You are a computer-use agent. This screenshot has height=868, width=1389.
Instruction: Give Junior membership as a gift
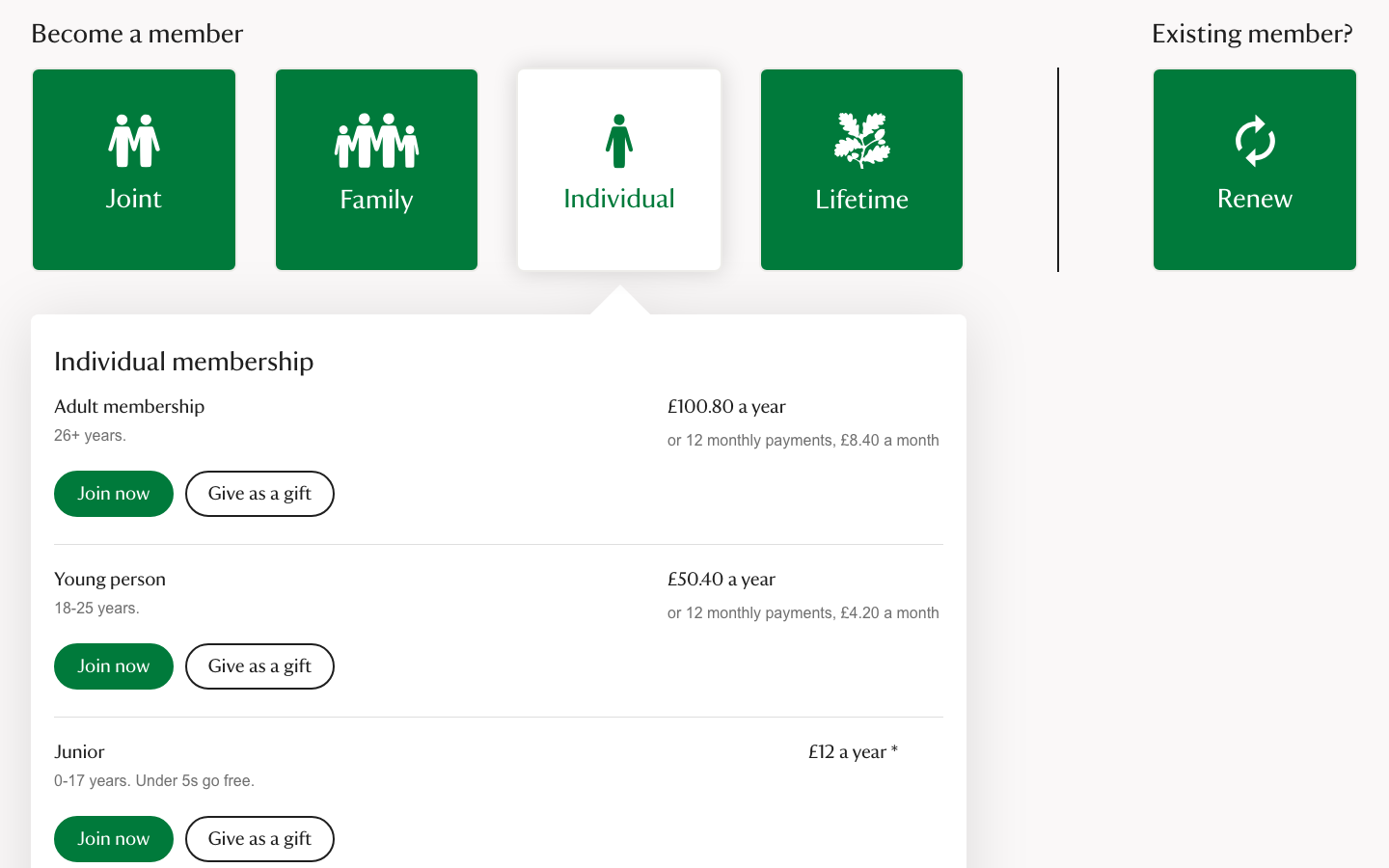pyautogui.click(x=259, y=839)
